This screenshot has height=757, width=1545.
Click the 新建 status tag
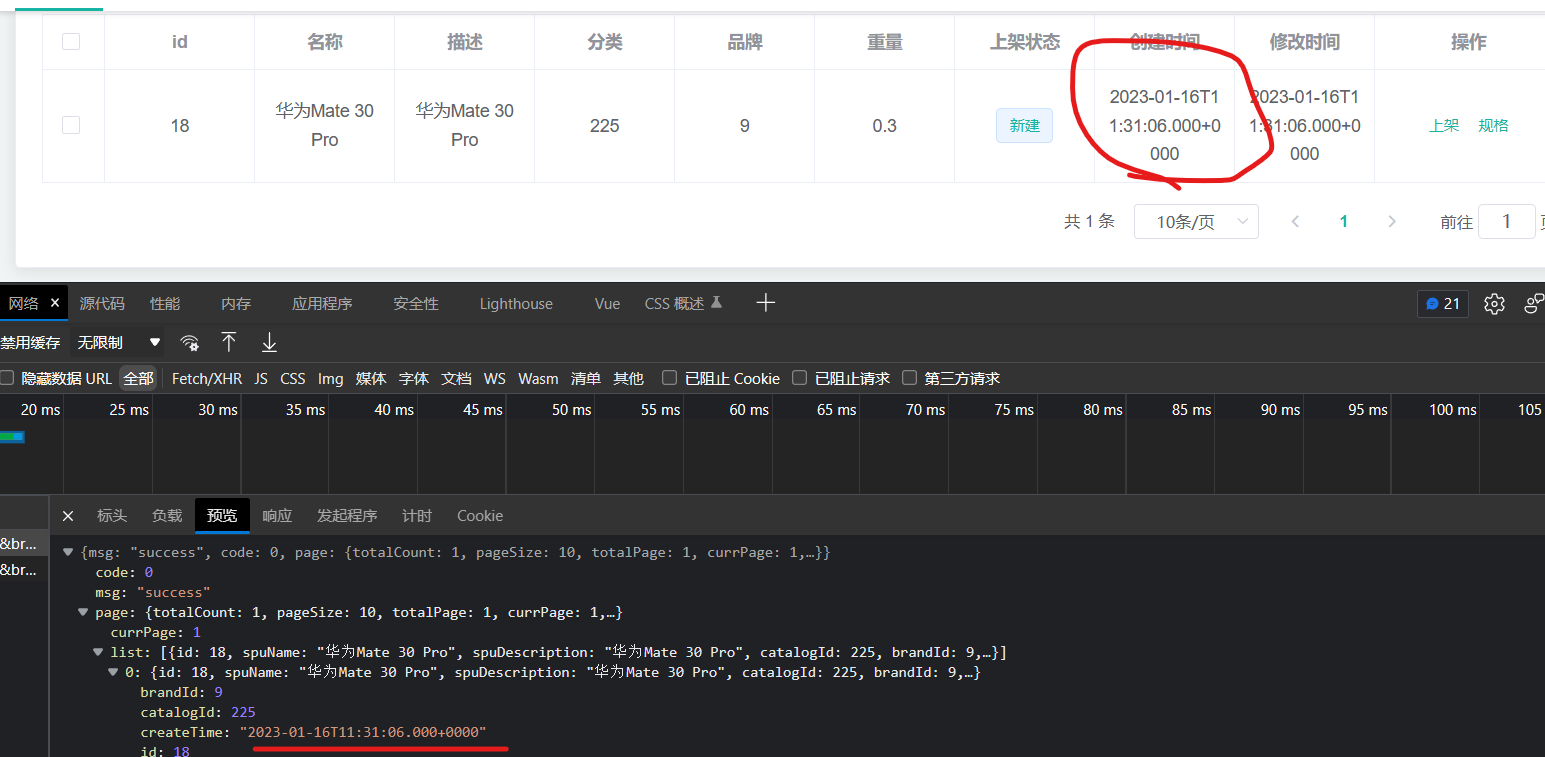point(1024,125)
